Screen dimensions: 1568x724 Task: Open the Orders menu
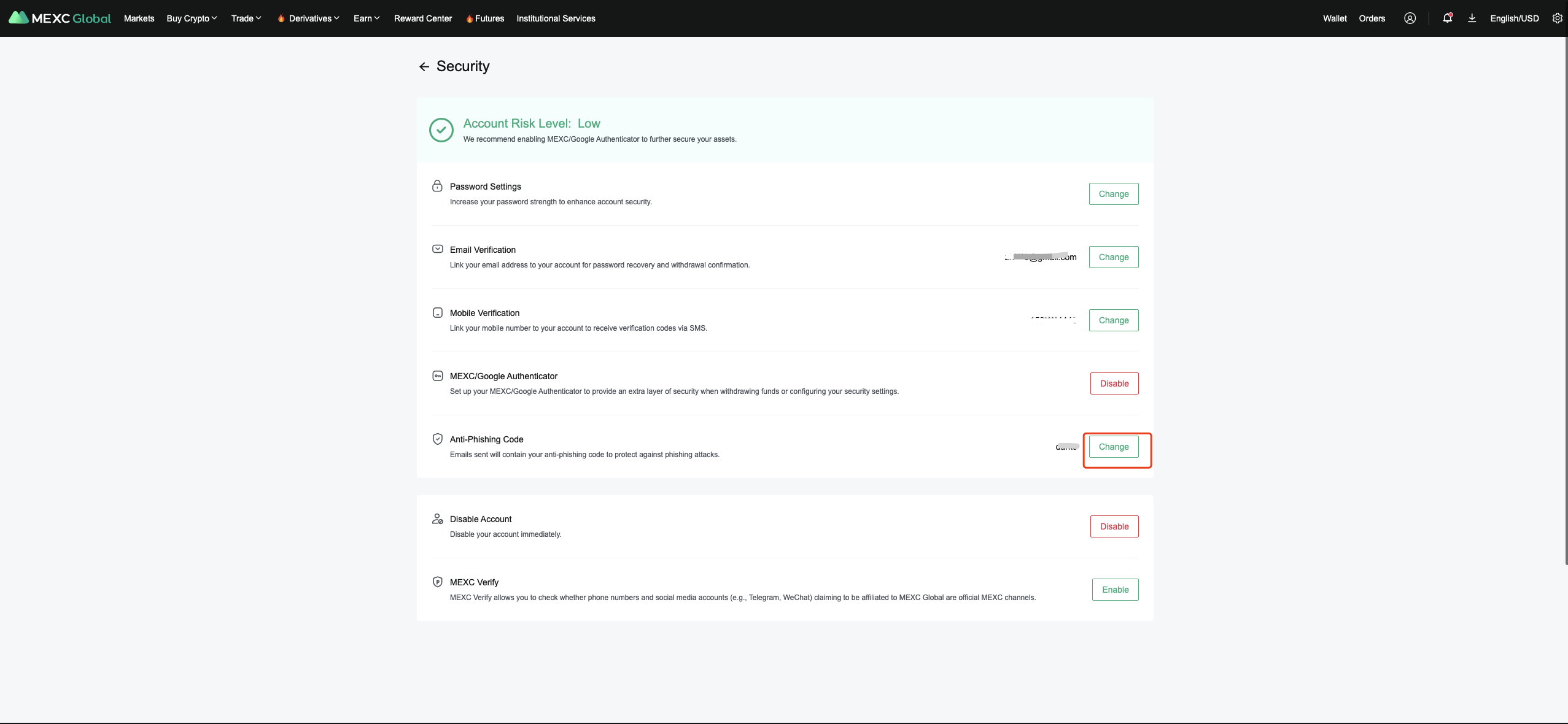1372,18
